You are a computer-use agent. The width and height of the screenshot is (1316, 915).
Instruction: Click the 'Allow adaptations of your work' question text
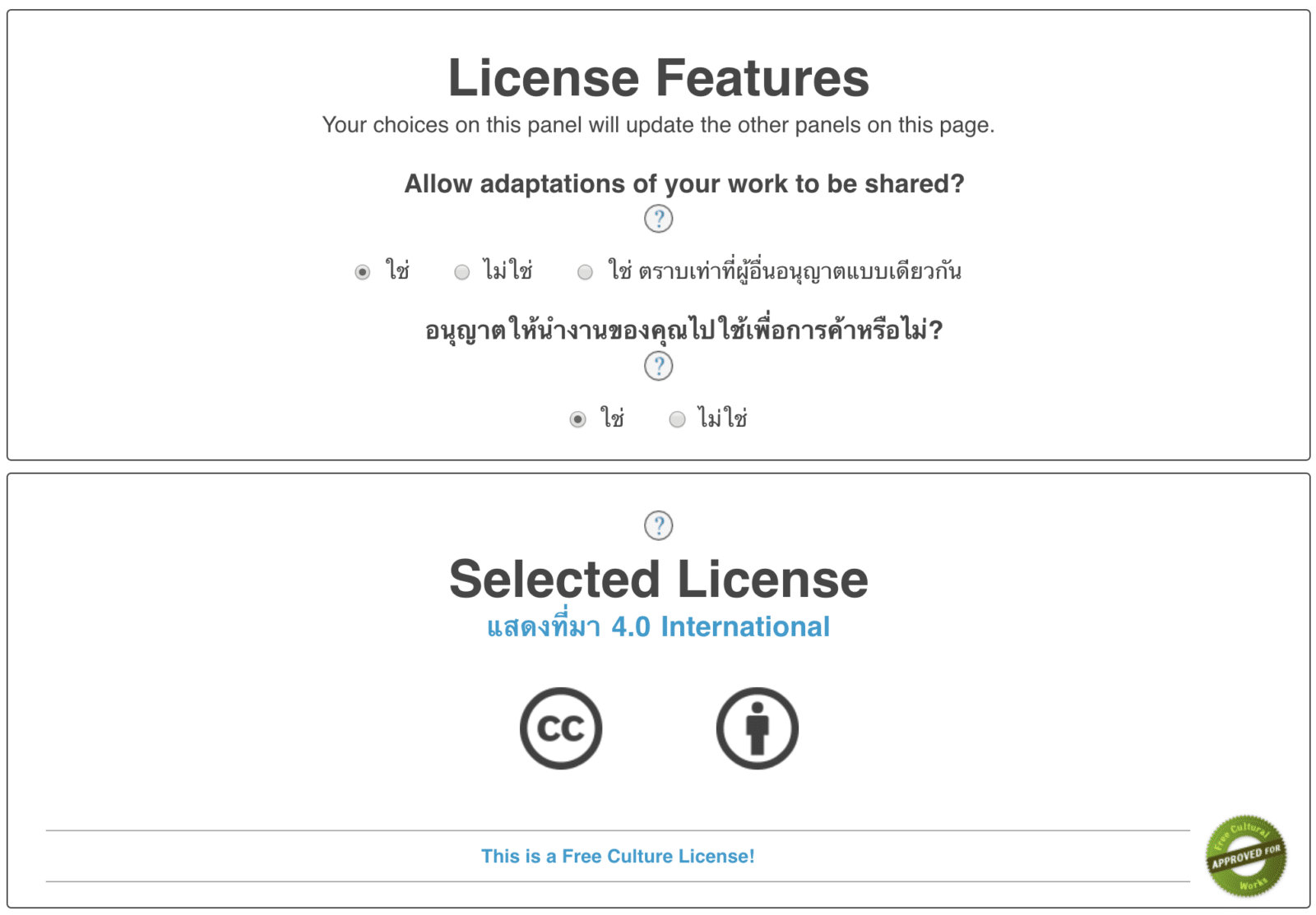point(683,184)
